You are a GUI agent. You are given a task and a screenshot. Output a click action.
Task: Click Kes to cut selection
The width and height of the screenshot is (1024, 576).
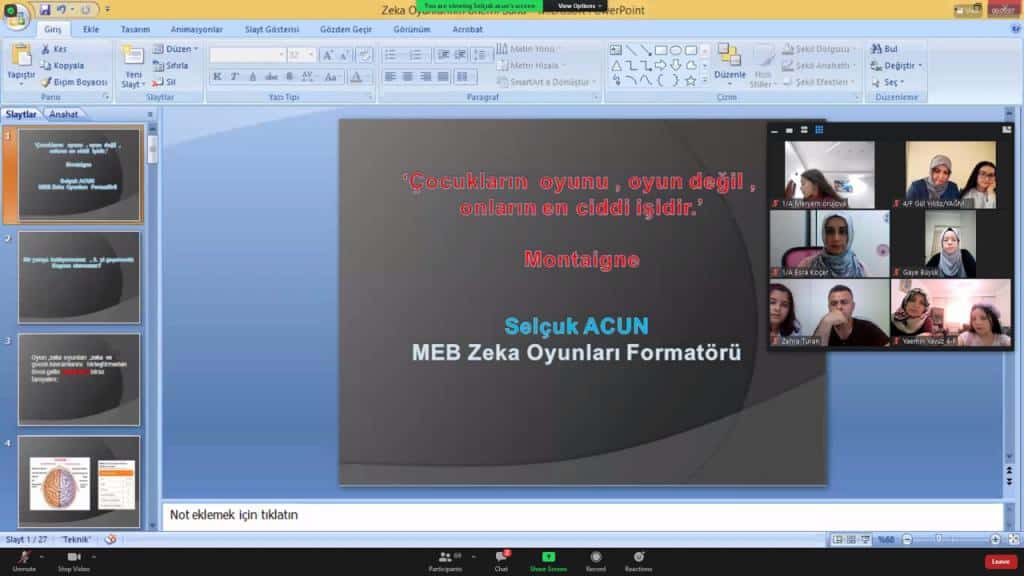tap(54, 49)
